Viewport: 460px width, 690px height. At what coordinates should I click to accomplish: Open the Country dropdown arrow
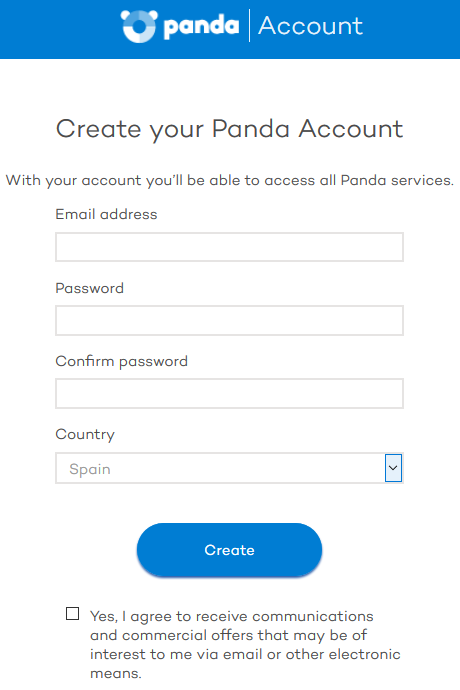coord(393,468)
